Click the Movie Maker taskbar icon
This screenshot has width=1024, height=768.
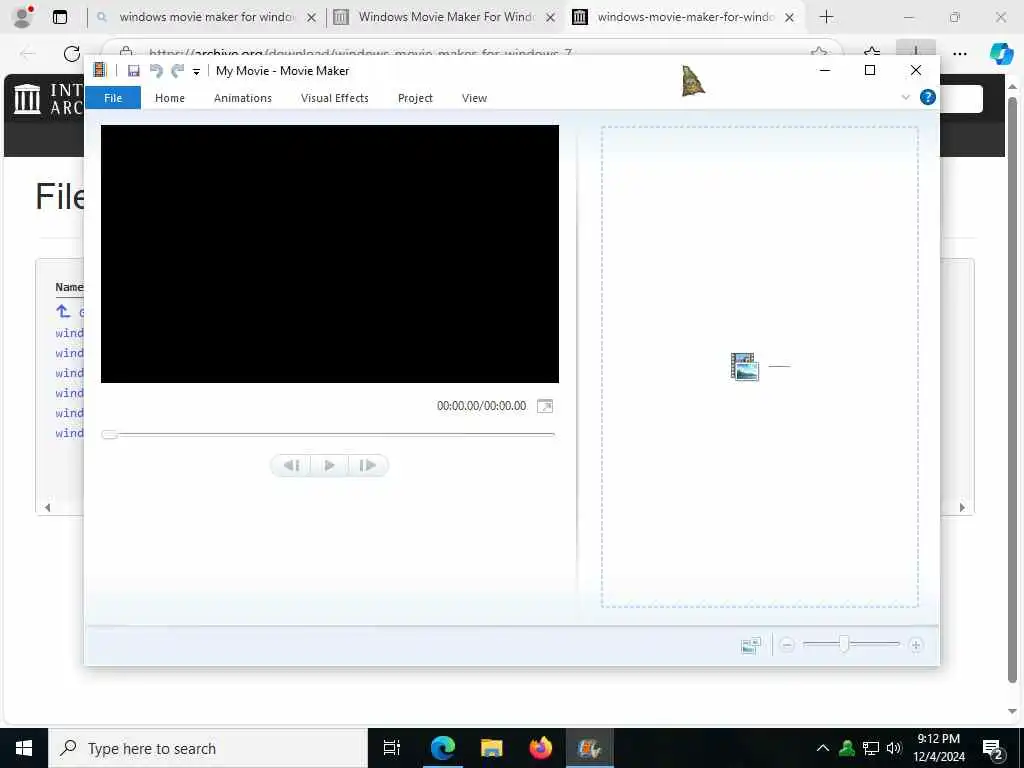coord(589,748)
